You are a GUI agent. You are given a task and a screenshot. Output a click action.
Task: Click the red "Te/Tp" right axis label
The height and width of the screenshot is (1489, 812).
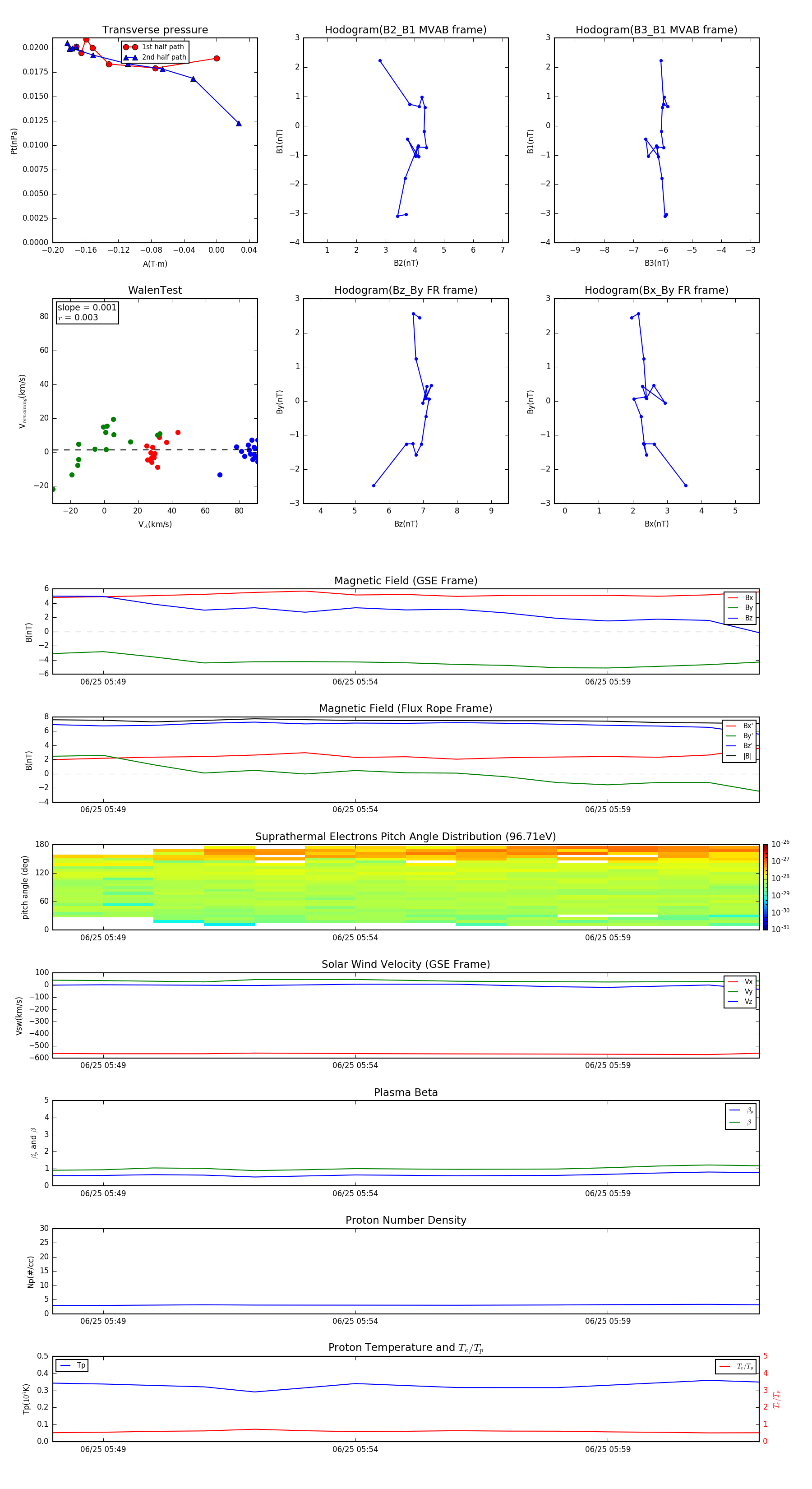click(777, 1399)
